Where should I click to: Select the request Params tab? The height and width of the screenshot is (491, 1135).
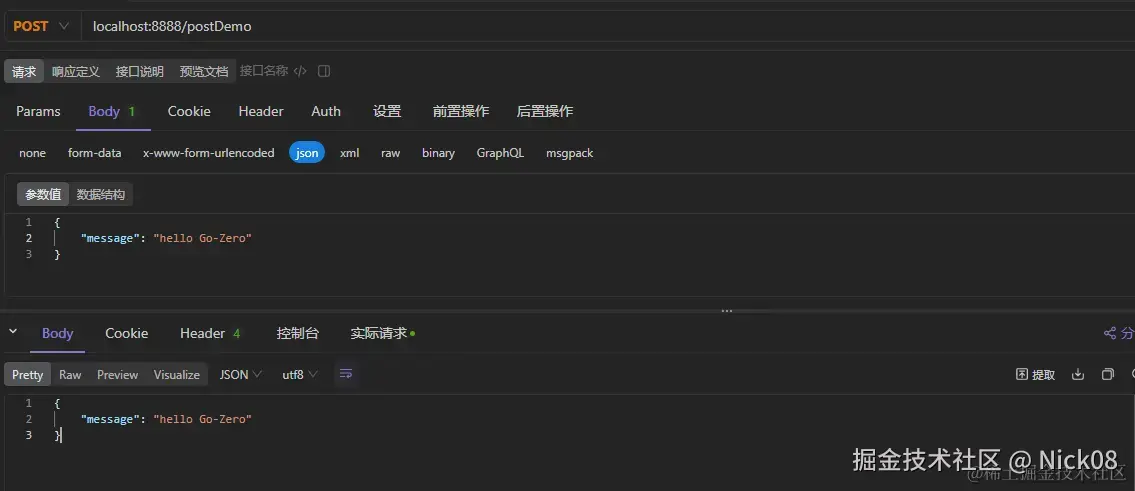click(x=38, y=112)
